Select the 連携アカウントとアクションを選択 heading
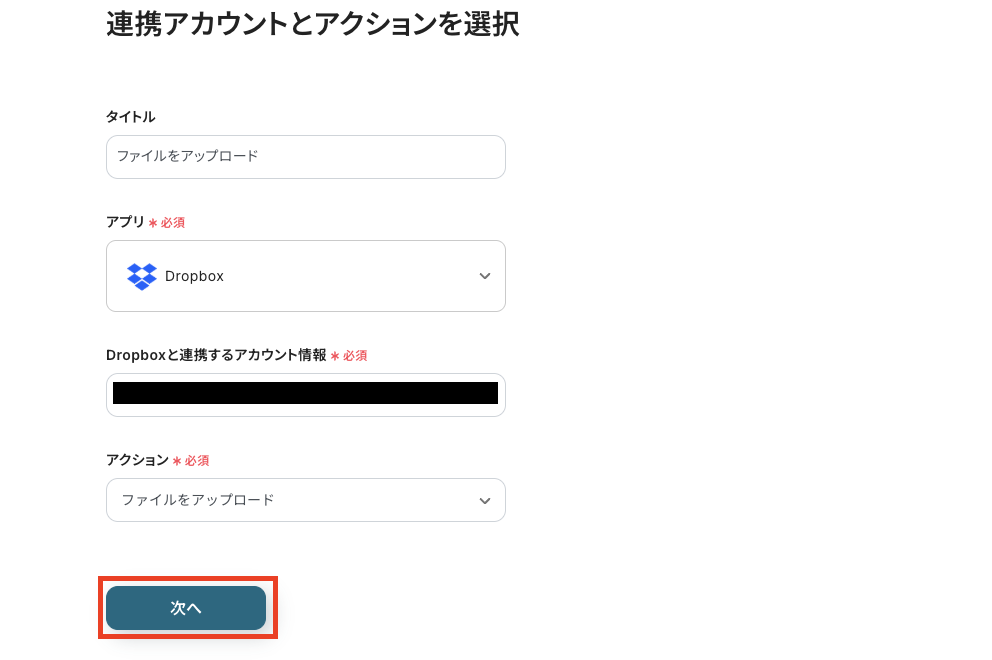Screen dimensions: 992x660 point(311,23)
